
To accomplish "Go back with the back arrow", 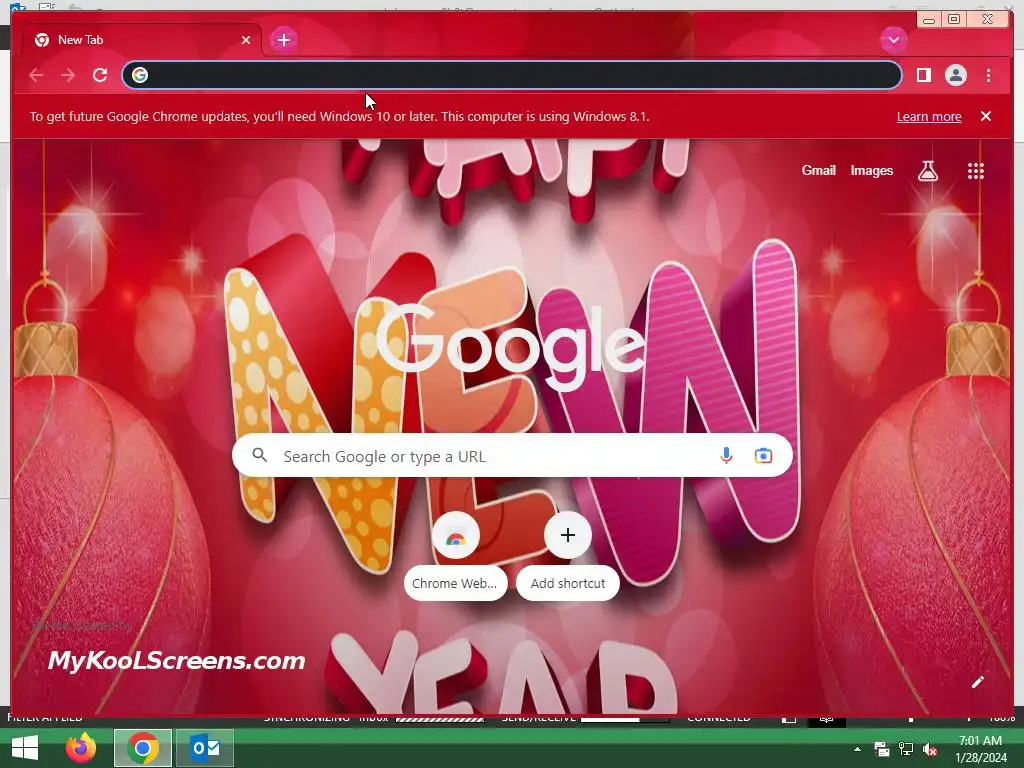I will coord(36,75).
